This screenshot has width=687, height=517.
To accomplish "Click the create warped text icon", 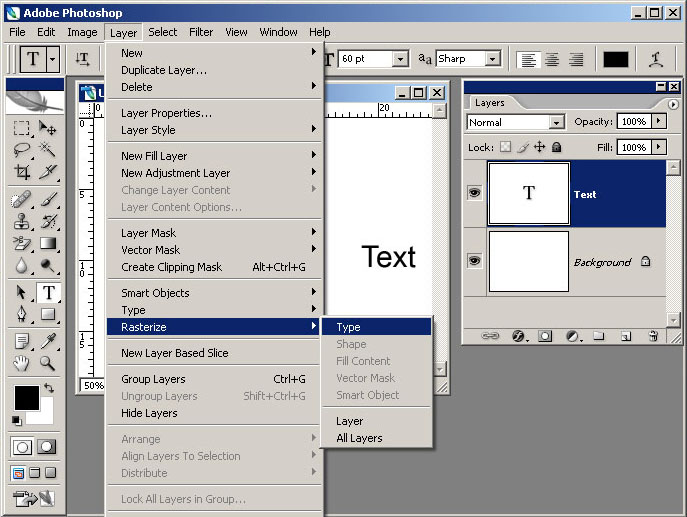I will pos(655,59).
